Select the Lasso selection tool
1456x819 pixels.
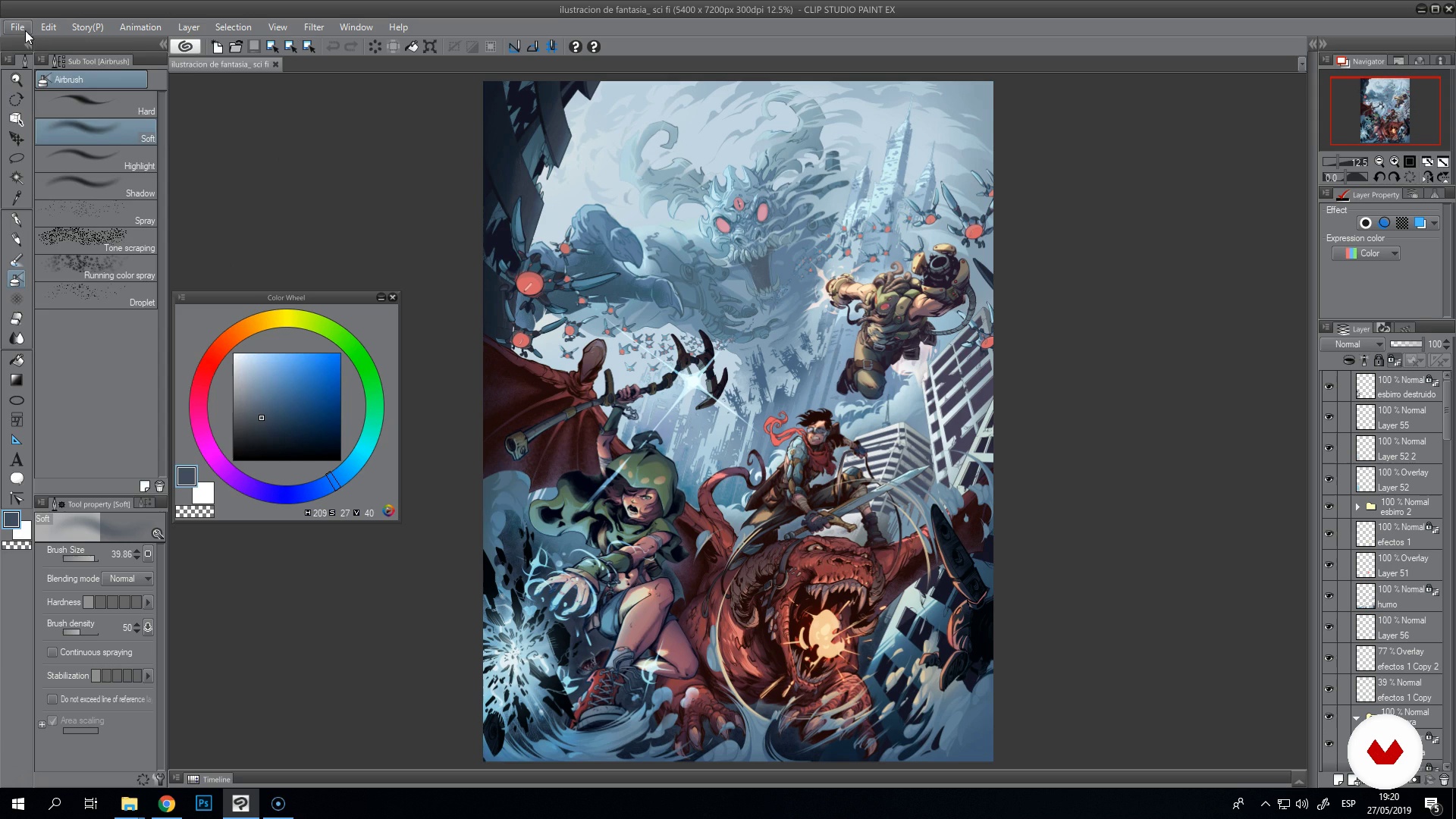coord(16,158)
